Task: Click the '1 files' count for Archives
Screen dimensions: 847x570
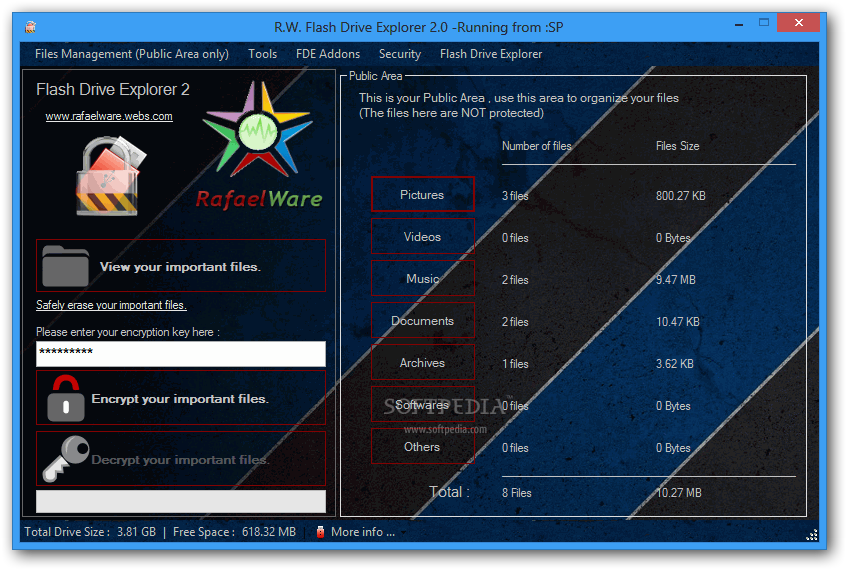Action: click(515, 364)
